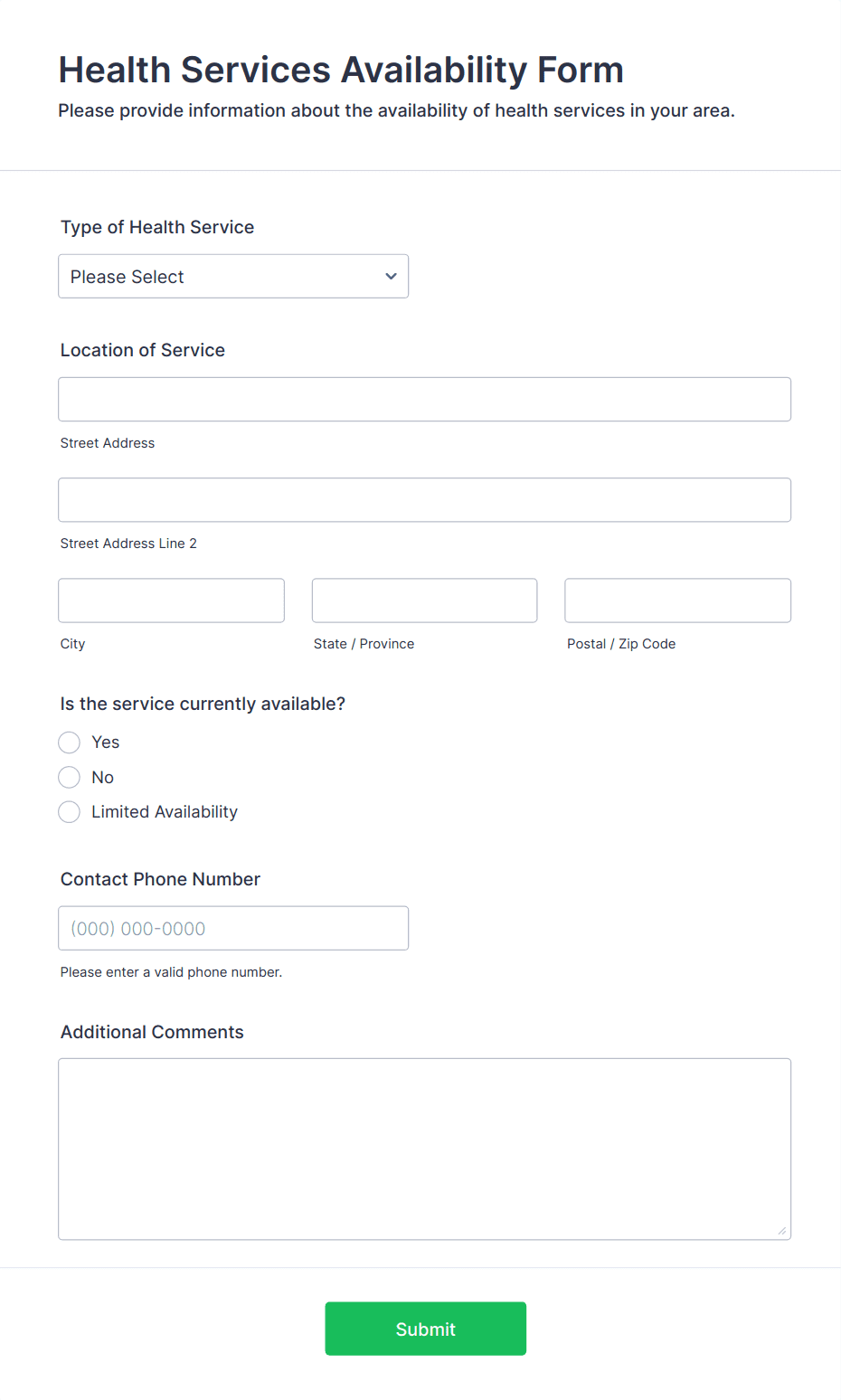Click the textarea resize handle
This screenshot has width=841, height=1400.
tap(781, 1230)
